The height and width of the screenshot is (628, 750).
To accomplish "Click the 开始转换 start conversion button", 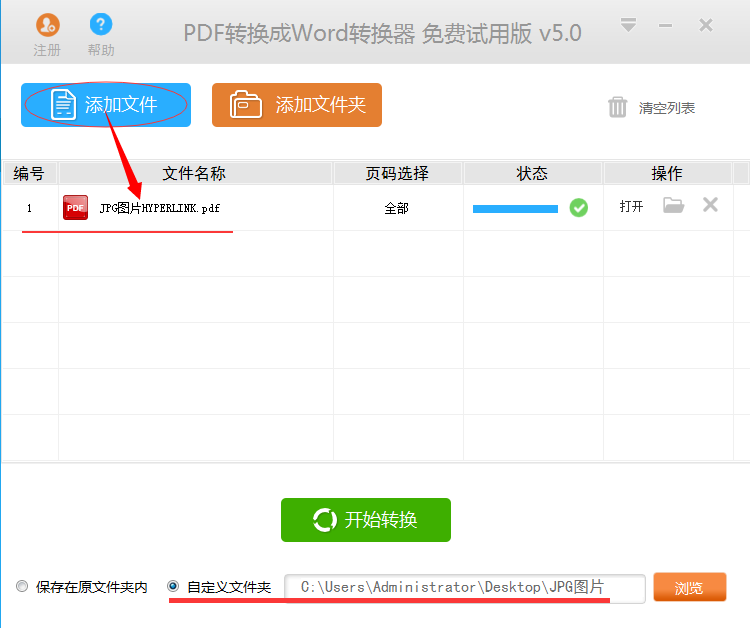I will click(366, 520).
